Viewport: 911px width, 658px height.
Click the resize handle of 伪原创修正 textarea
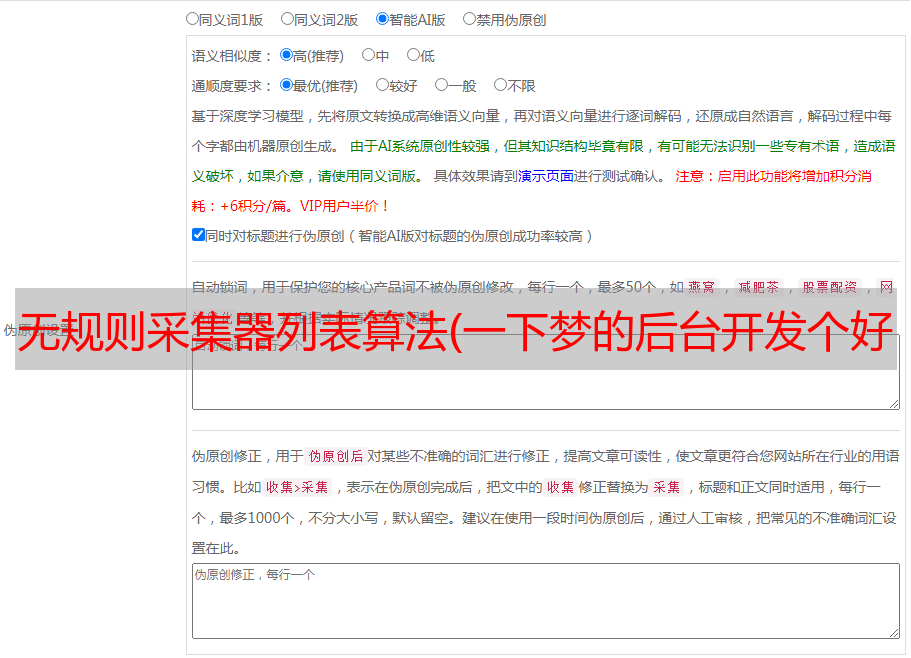pyautogui.click(x=894, y=633)
